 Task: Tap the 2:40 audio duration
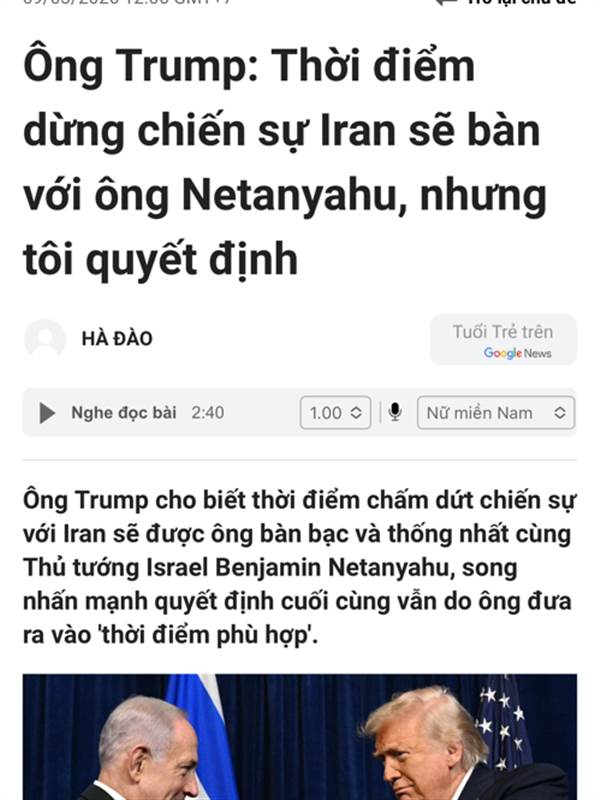208,413
